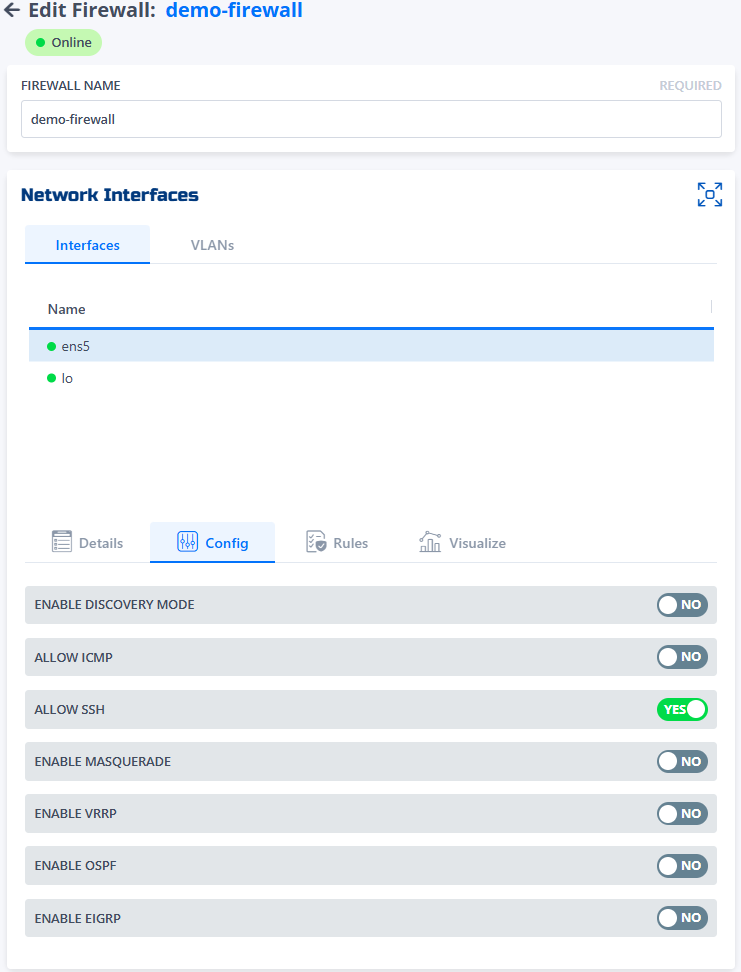Click the Rules checklist shield icon

(316, 542)
